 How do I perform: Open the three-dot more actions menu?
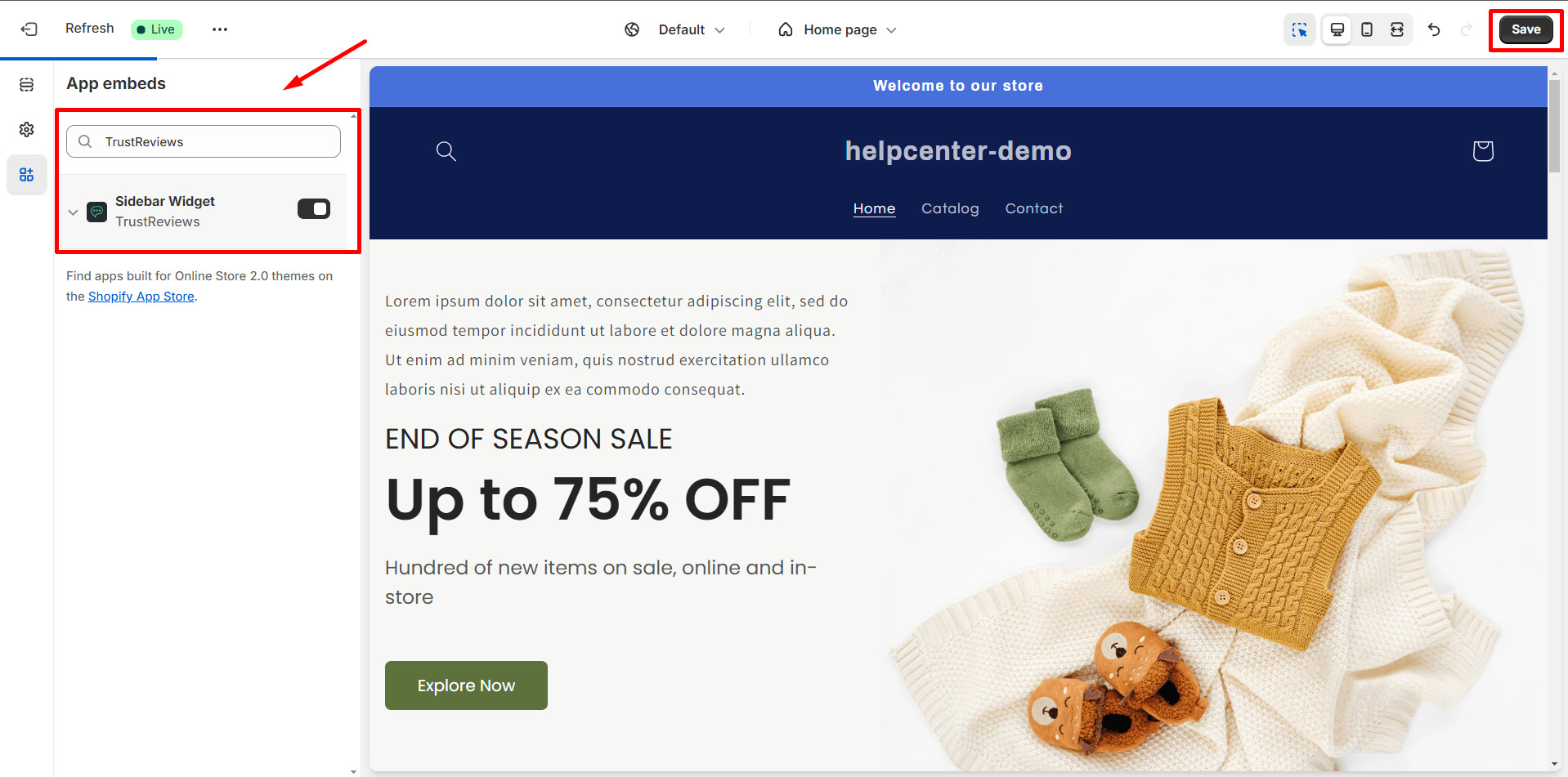(220, 29)
